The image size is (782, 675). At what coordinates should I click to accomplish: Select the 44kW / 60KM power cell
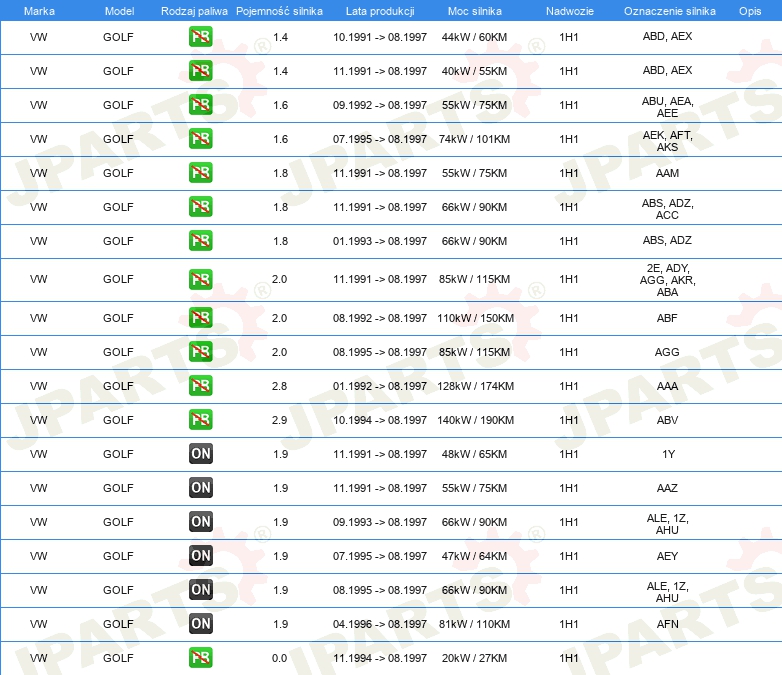pyautogui.click(x=474, y=37)
